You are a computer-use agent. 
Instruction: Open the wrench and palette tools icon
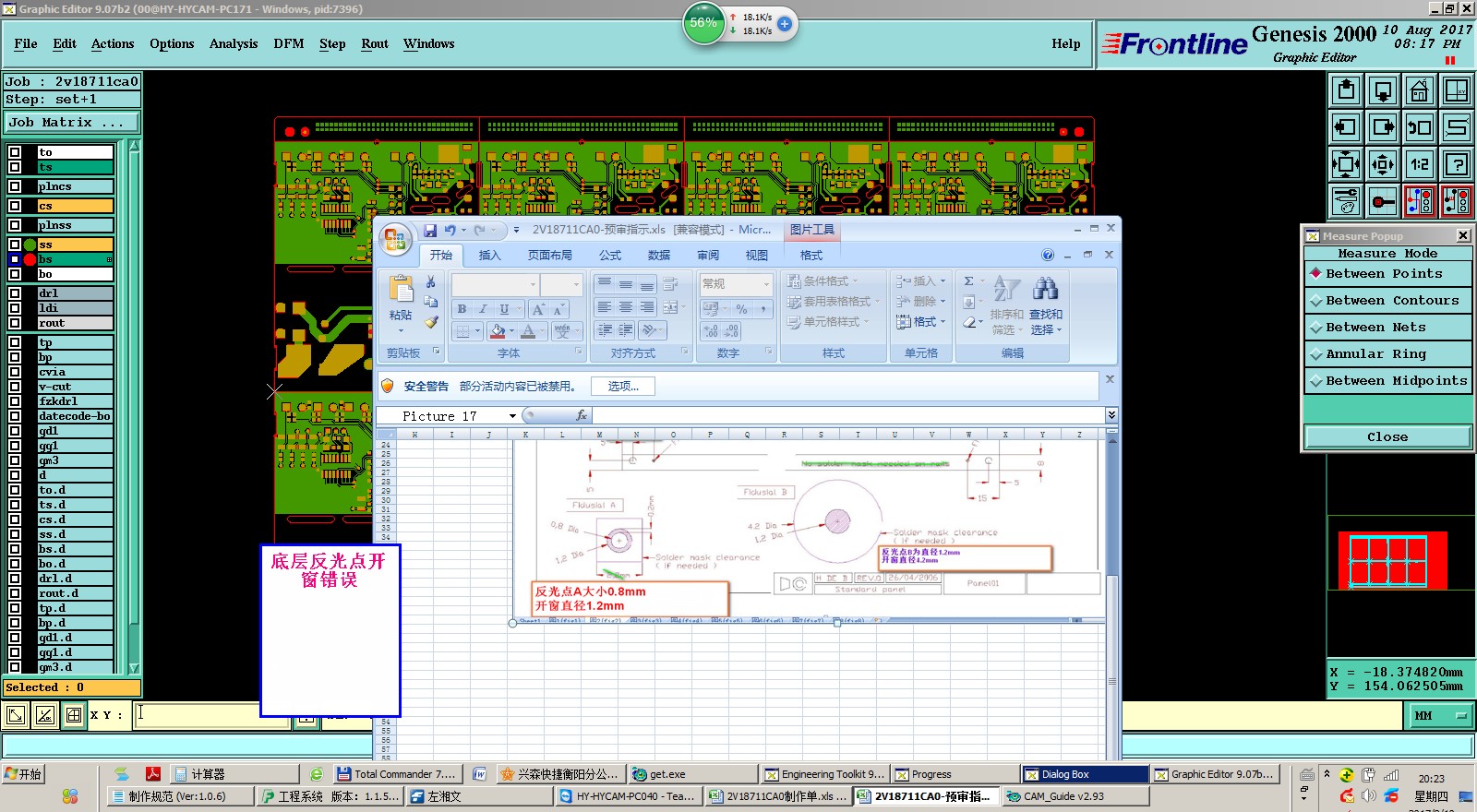pyautogui.click(x=1346, y=201)
